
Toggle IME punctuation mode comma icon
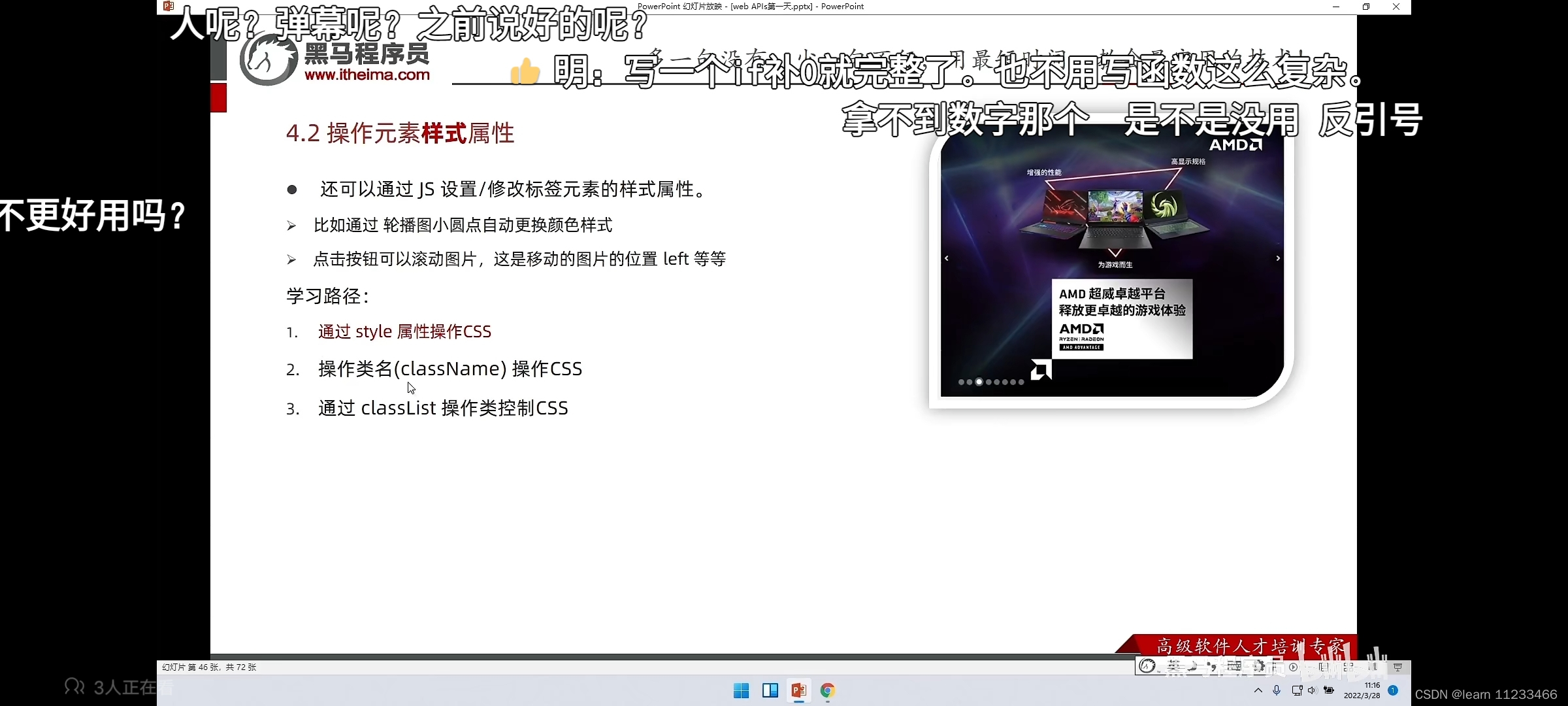[1213, 666]
